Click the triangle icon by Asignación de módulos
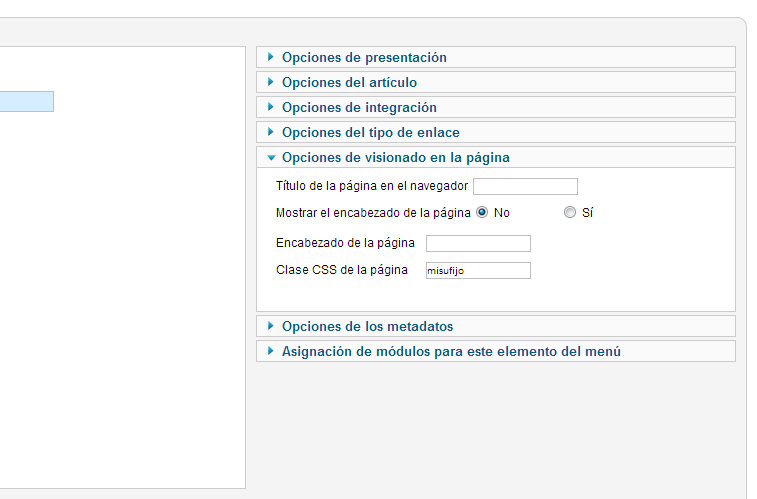The height and width of the screenshot is (499, 757). [x=270, y=351]
